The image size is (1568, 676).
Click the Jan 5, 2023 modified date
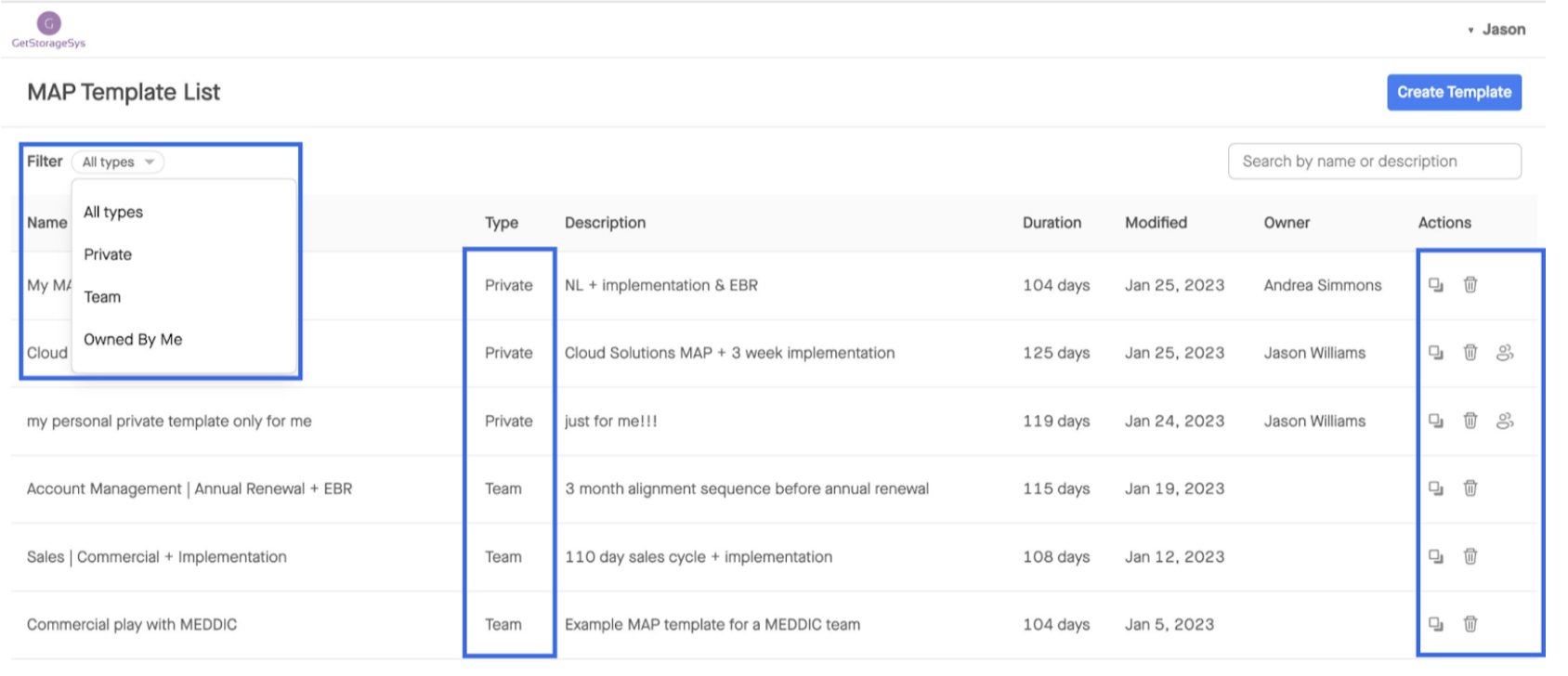(1169, 624)
